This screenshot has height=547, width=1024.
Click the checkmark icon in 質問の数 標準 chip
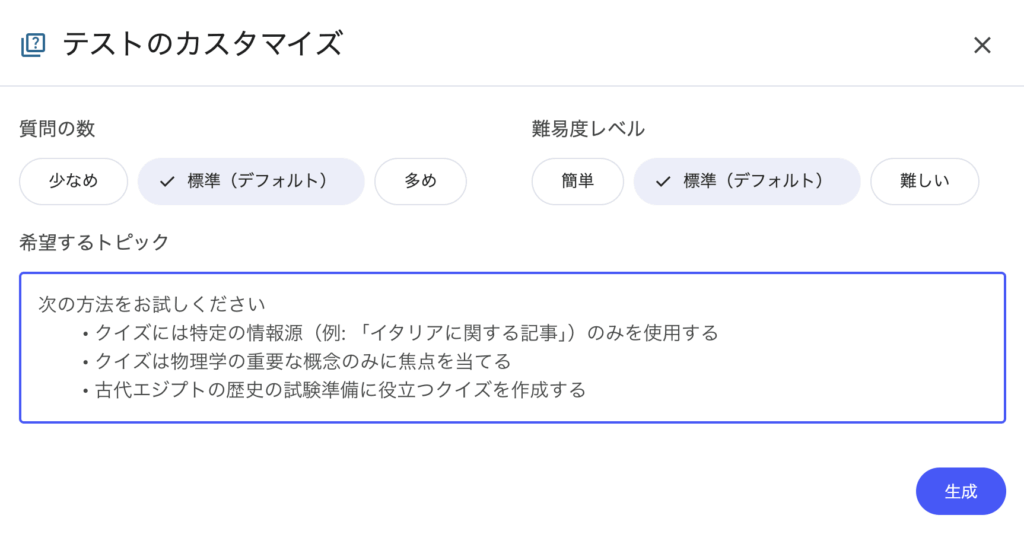(167, 182)
